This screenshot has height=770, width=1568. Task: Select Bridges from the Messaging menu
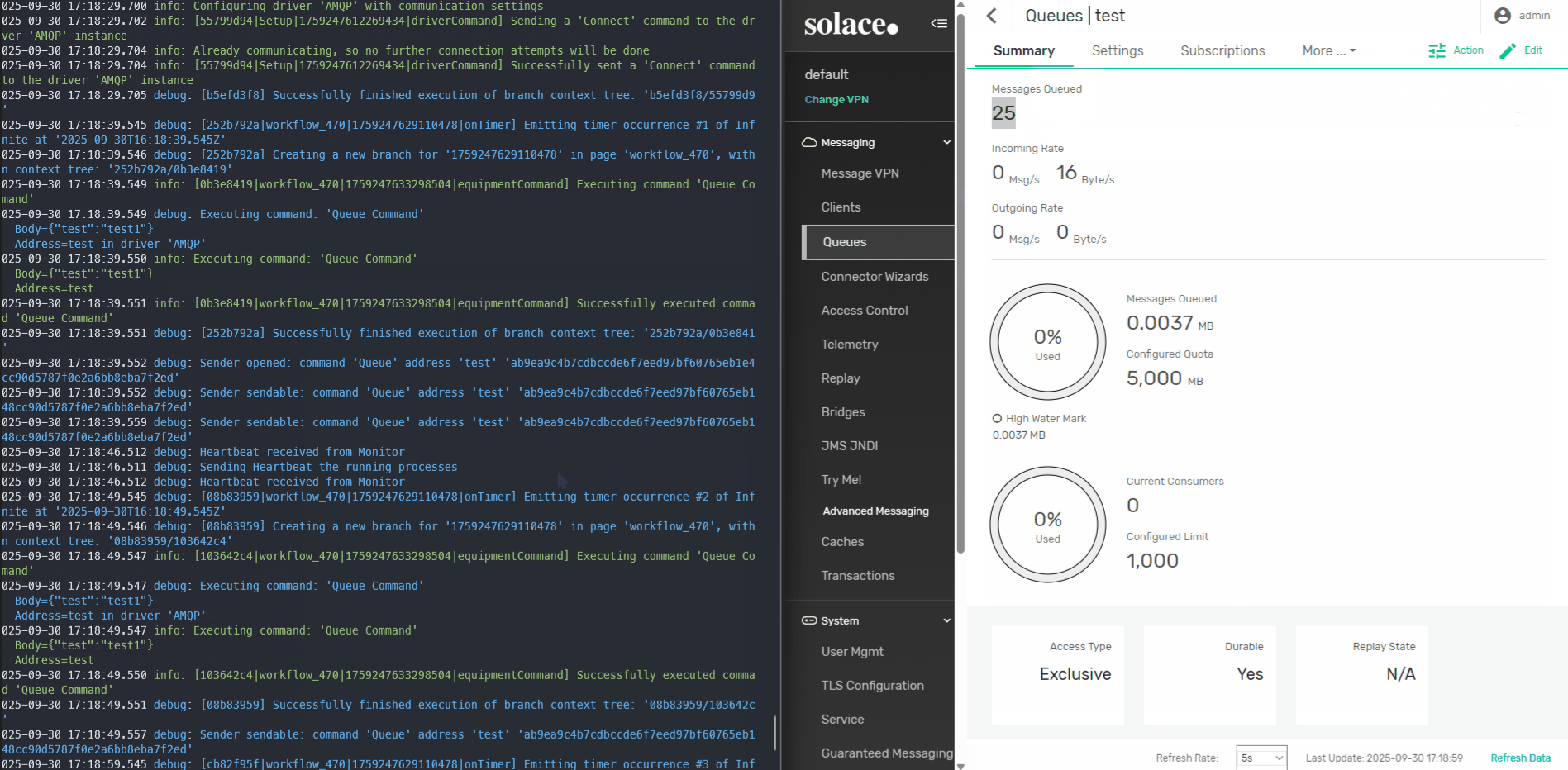[843, 411]
